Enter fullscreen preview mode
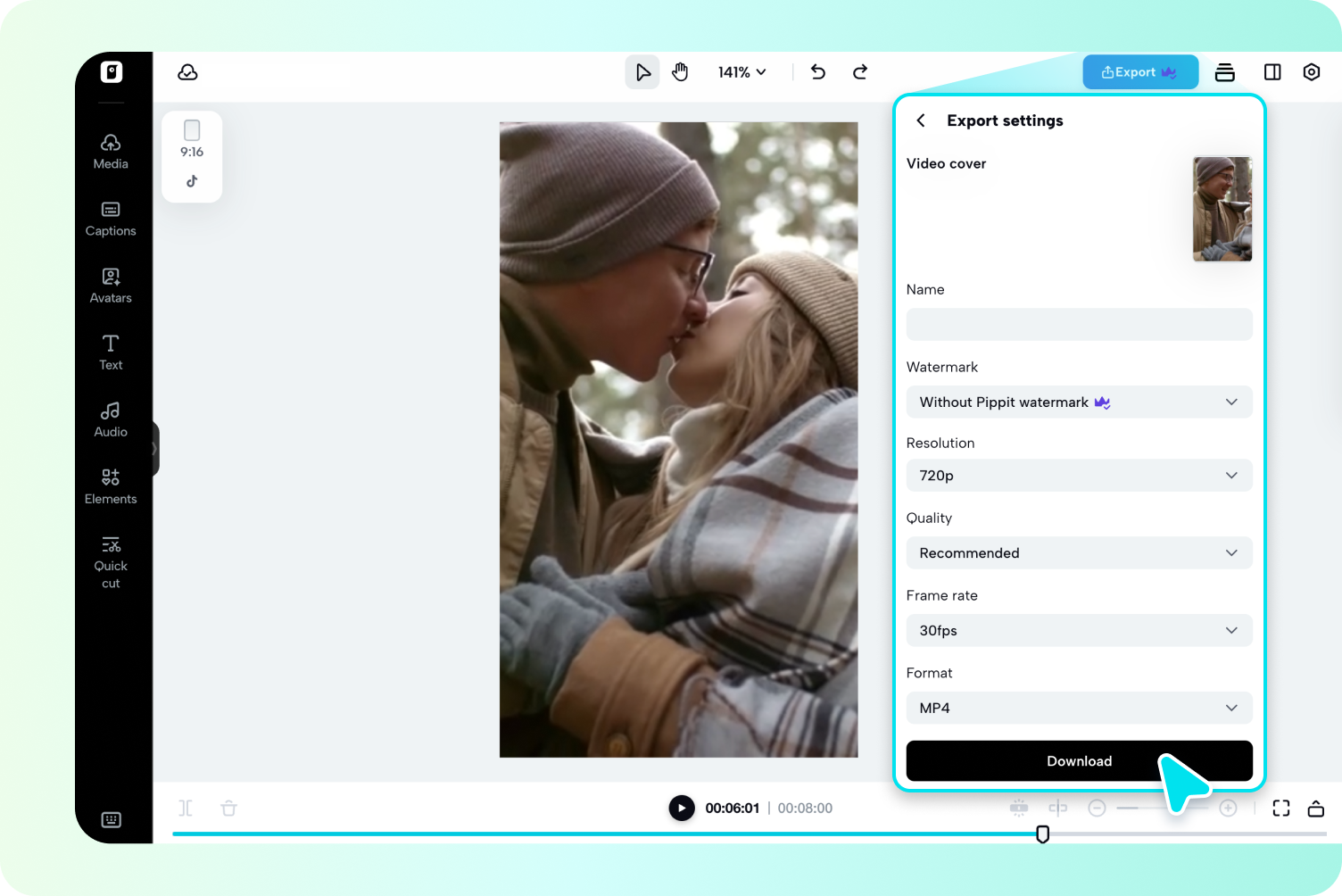 [x=1281, y=809]
